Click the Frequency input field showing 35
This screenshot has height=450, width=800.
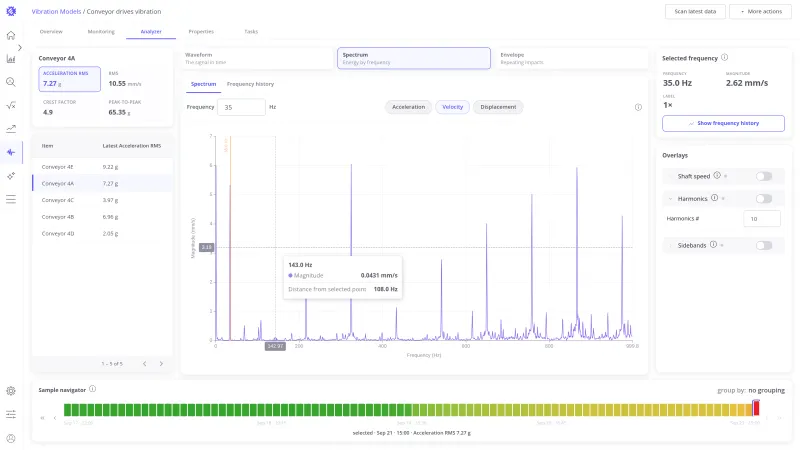click(x=241, y=107)
